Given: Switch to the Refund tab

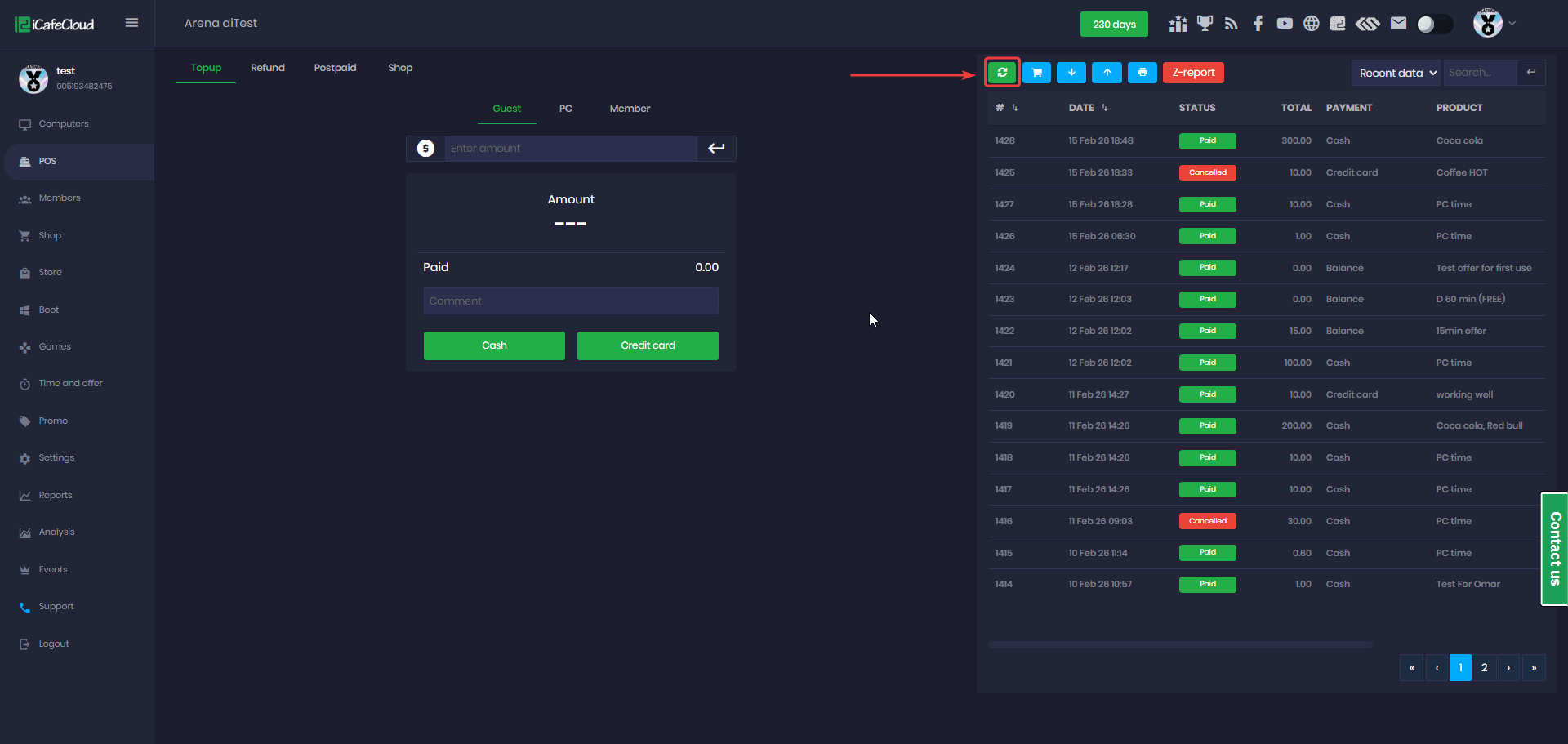Looking at the screenshot, I should tap(267, 68).
